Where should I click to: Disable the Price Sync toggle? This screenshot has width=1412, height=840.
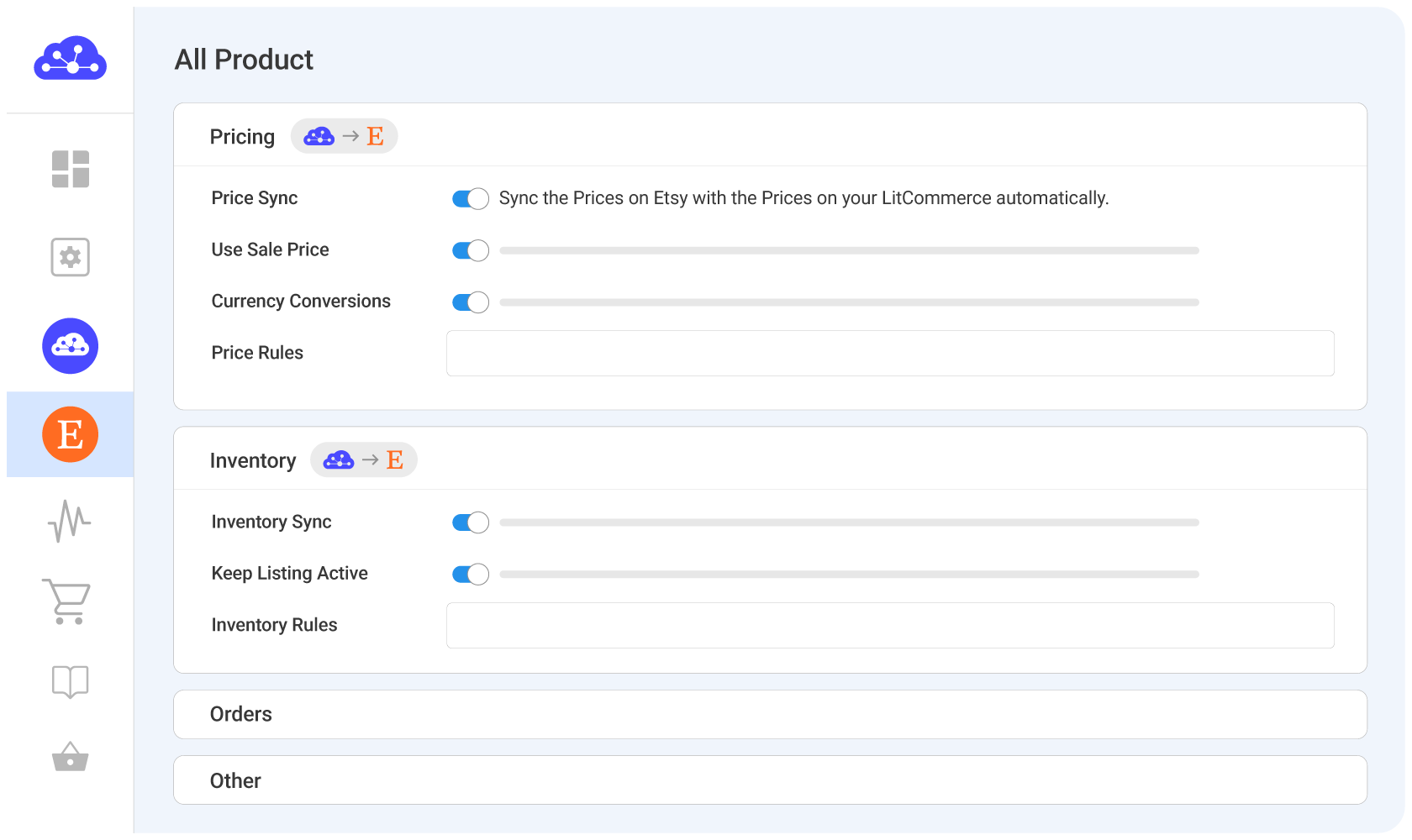point(470,199)
